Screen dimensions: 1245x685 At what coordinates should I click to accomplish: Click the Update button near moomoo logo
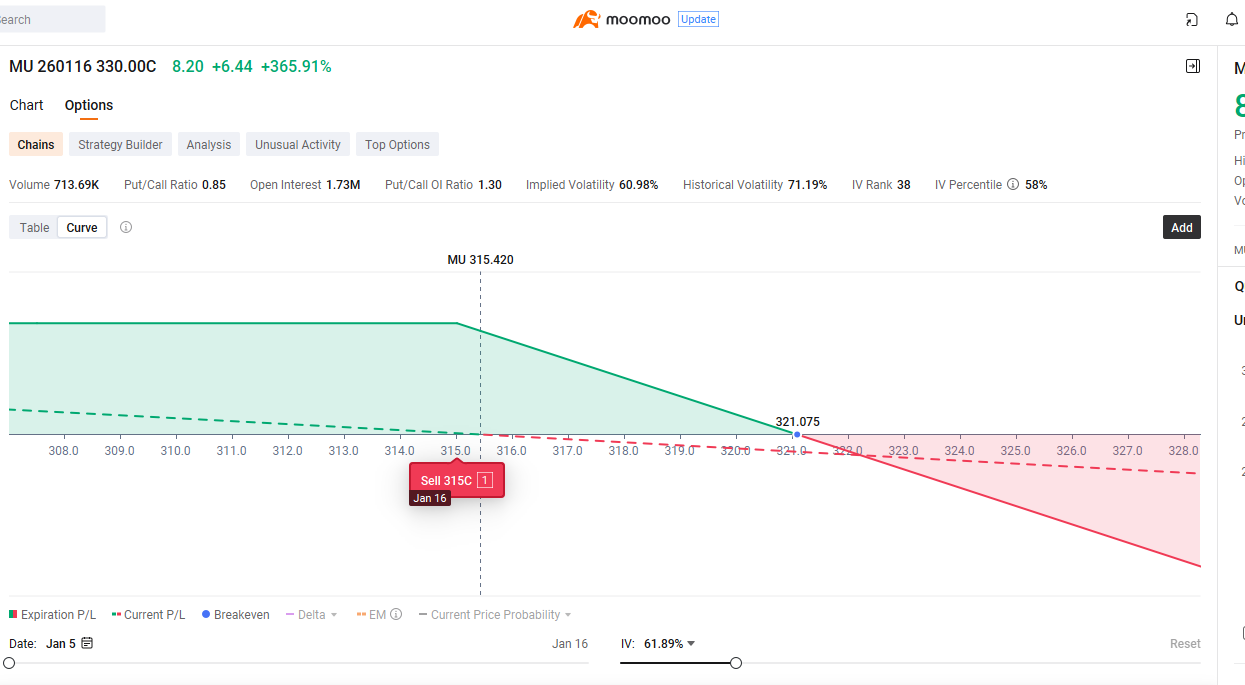tap(698, 19)
